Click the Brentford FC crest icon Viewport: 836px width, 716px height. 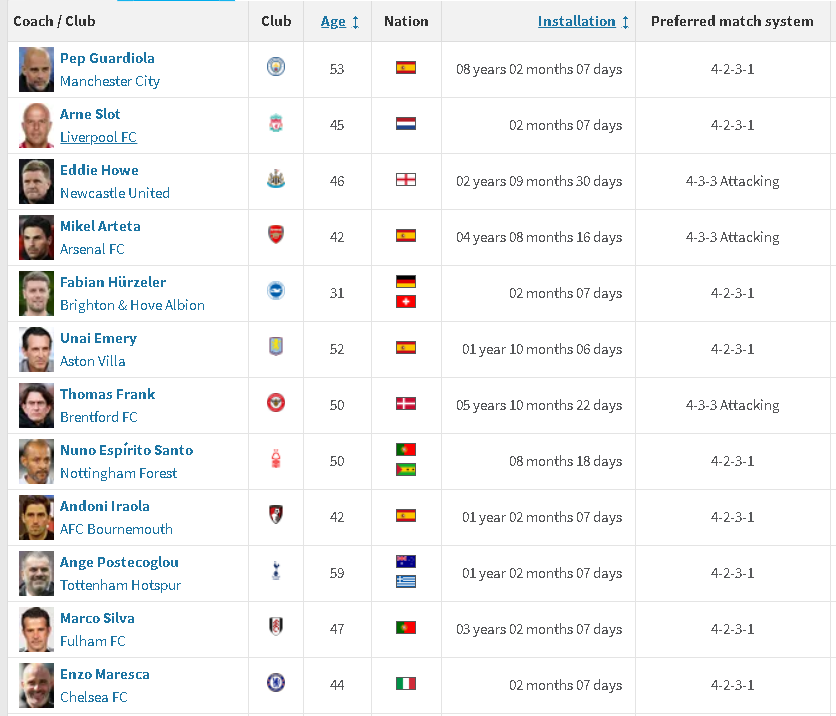tap(276, 403)
